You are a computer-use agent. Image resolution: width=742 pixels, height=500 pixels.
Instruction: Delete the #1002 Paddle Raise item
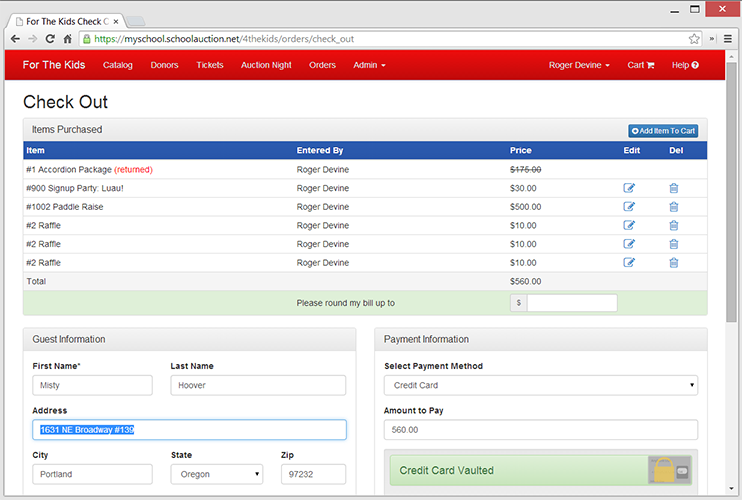tap(674, 206)
